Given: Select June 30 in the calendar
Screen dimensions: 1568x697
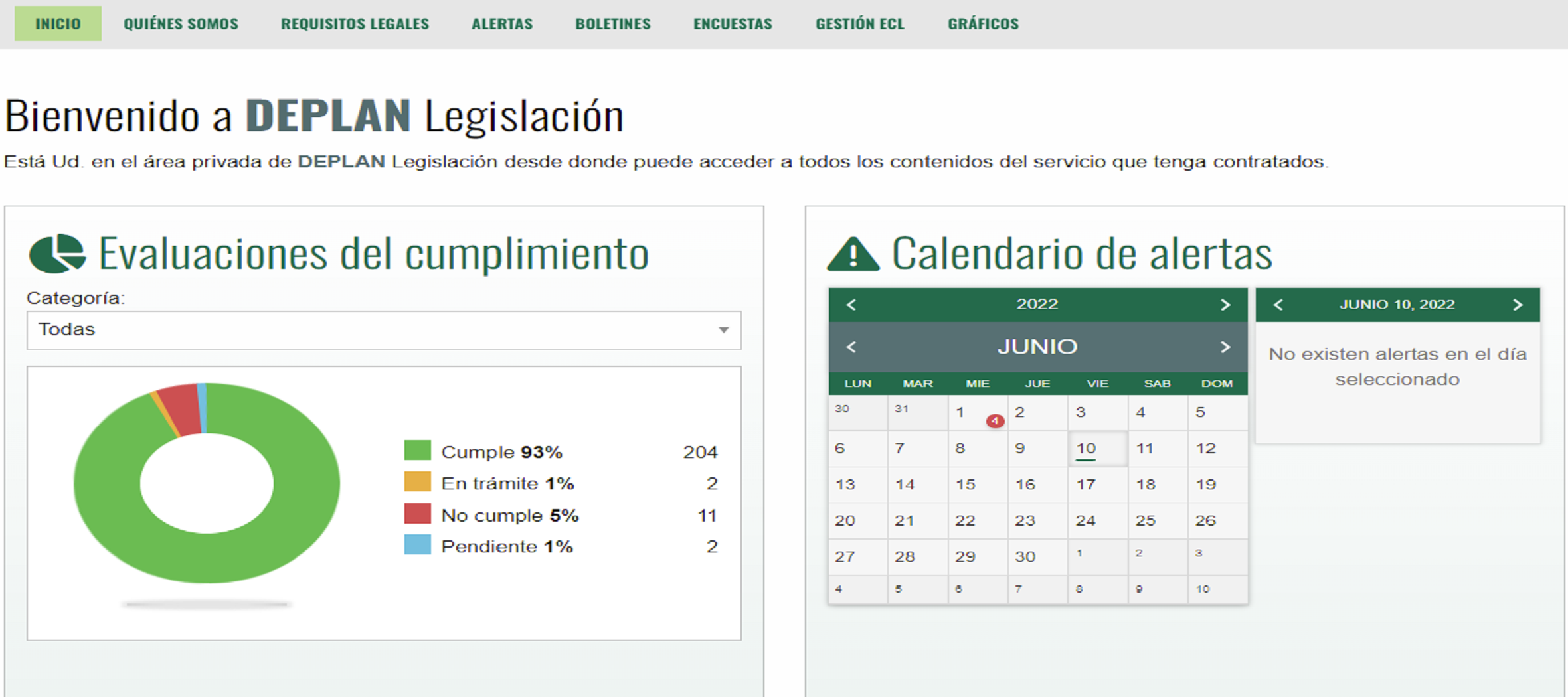Looking at the screenshot, I should (1037, 556).
